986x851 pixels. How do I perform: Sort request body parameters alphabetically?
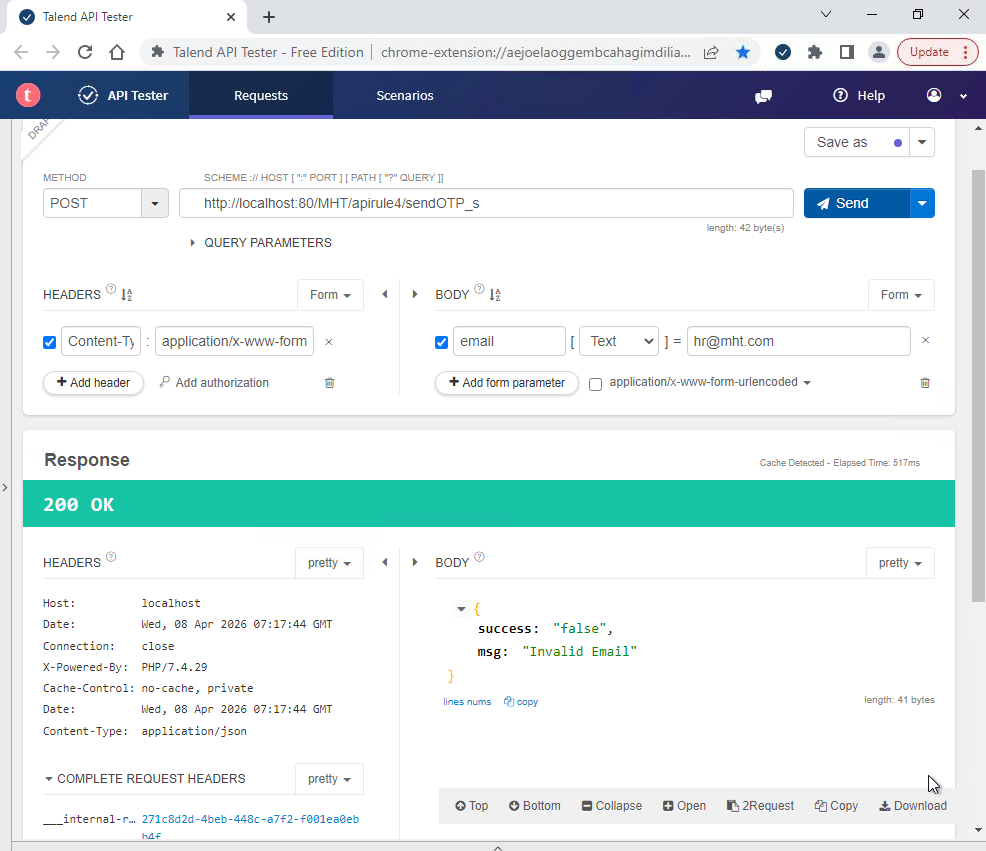(x=495, y=294)
